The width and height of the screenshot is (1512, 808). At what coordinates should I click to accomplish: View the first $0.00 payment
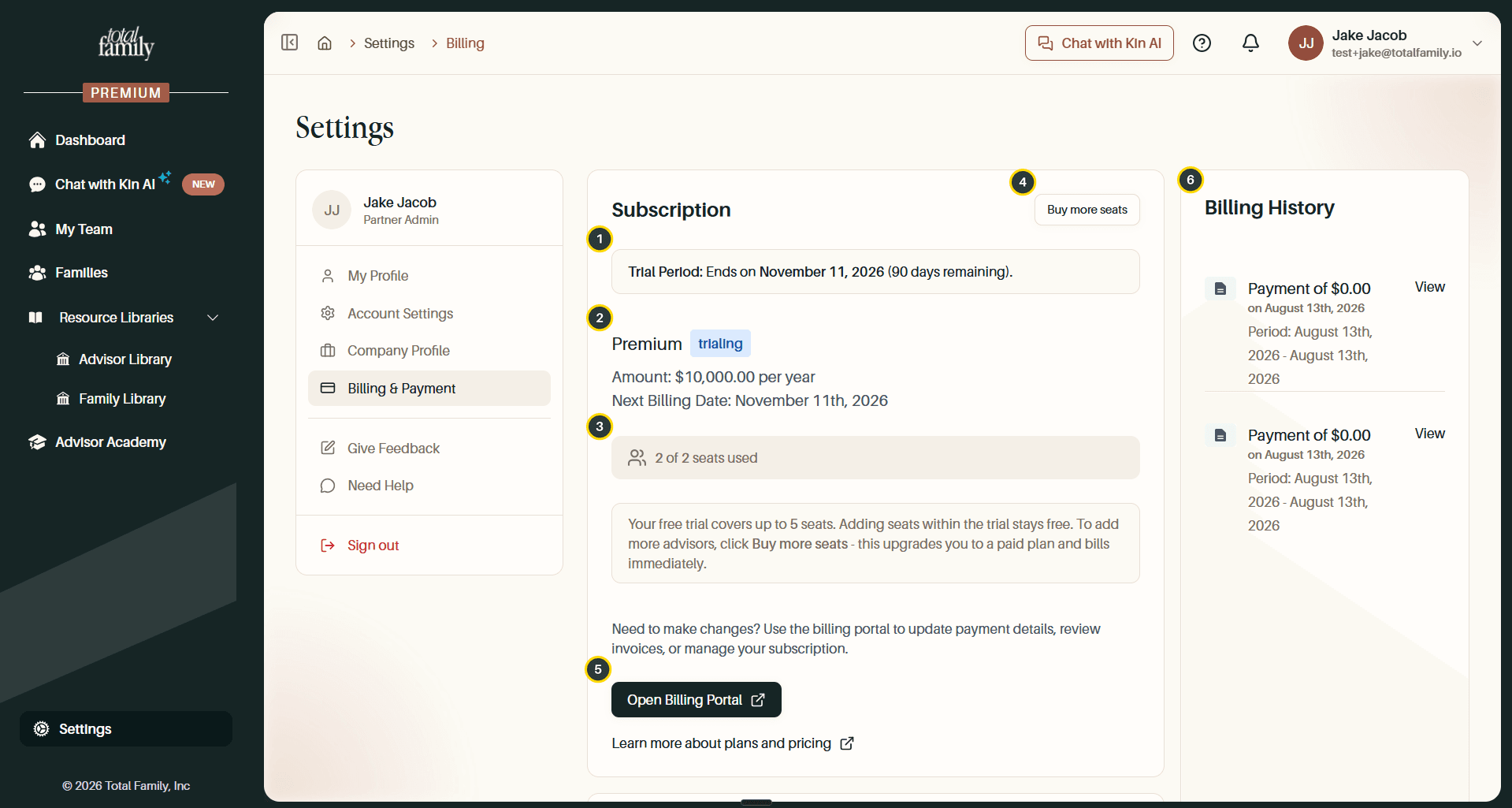point(1429,287)
